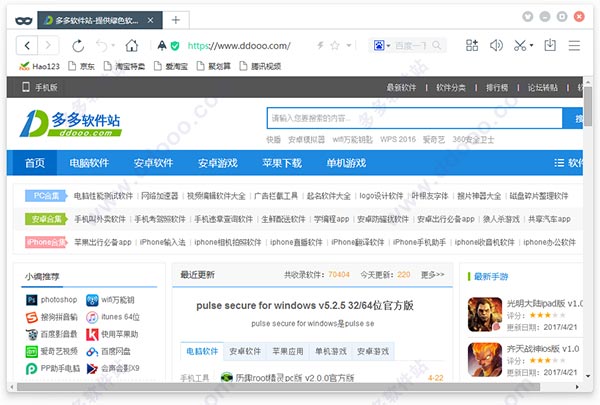Click the horizontal scrollbar at bottom
Image resolution: width=600 pixels, height=405 pixels.
(x=279, y=387)
